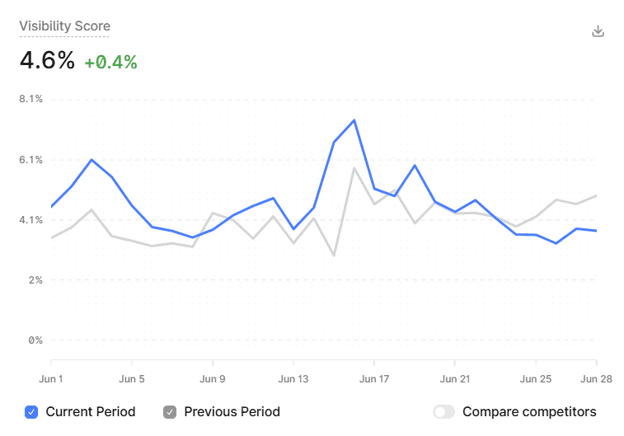Enable the Compare competitors toggle
The image size is (624, 436).
pyautogui.click(x=444, y=412)
